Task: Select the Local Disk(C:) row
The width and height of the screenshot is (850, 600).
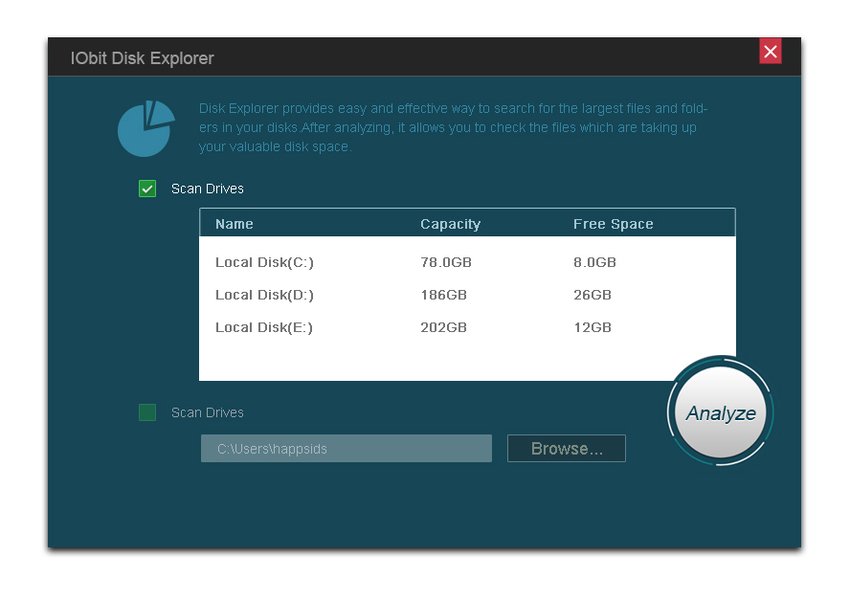Action: [467, 262]
